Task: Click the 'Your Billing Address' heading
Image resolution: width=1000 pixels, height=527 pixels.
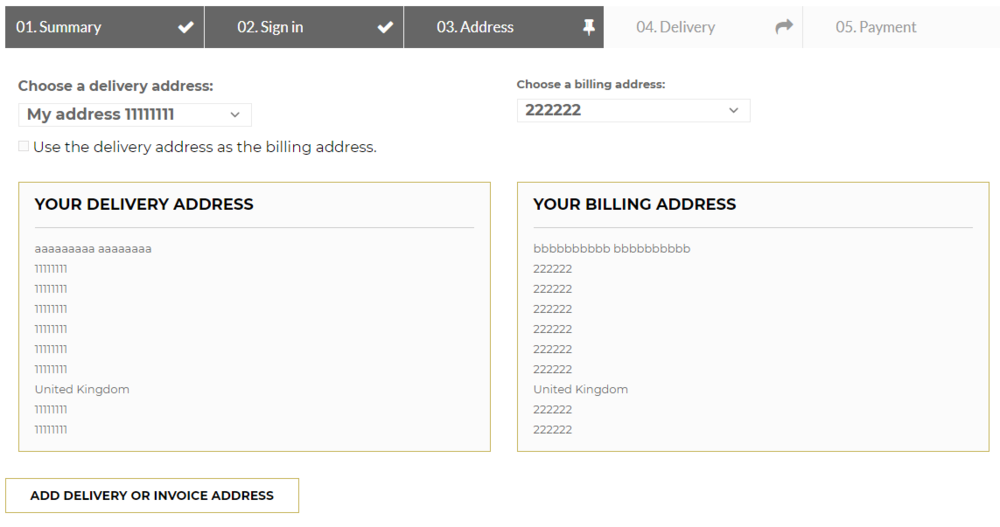Action: click(x=634, y=204)
